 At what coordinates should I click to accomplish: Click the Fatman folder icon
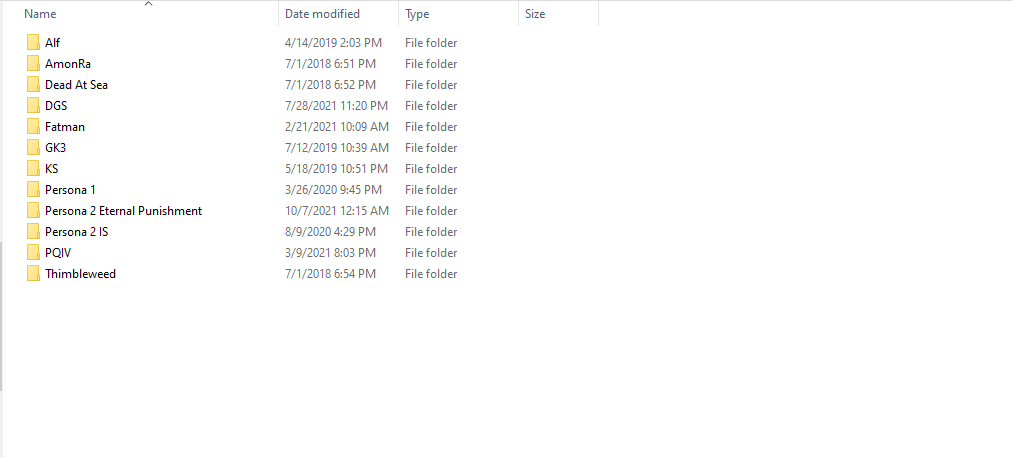(x=34, y=127)
